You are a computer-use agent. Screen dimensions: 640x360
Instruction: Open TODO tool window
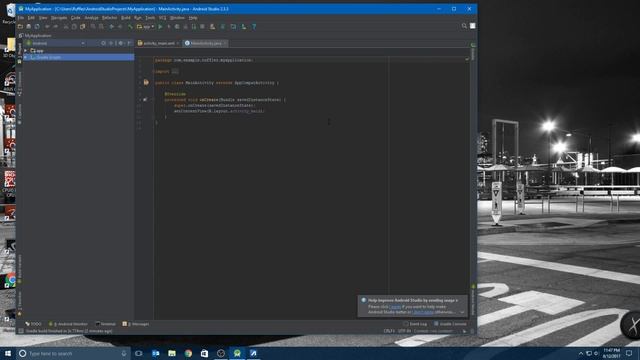33,324
